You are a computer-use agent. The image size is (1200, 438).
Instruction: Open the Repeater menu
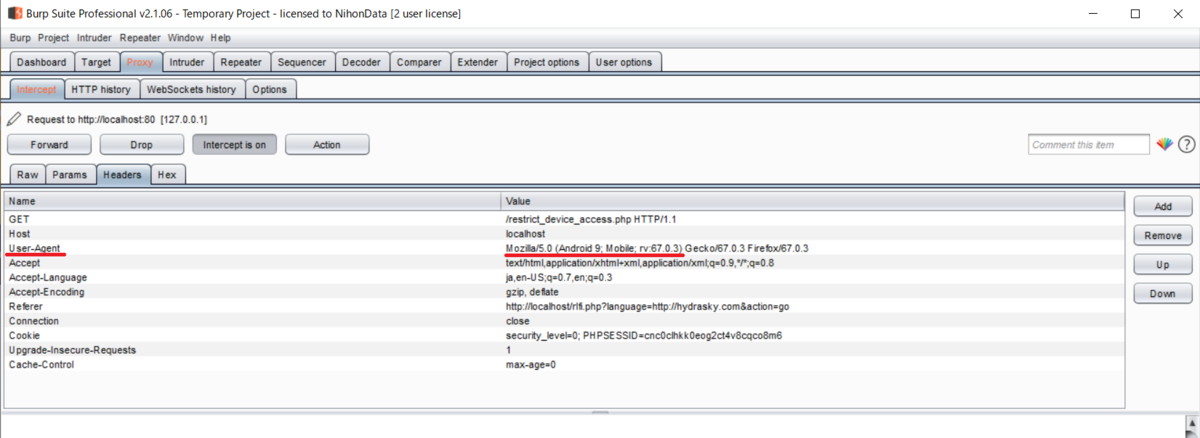140,38
